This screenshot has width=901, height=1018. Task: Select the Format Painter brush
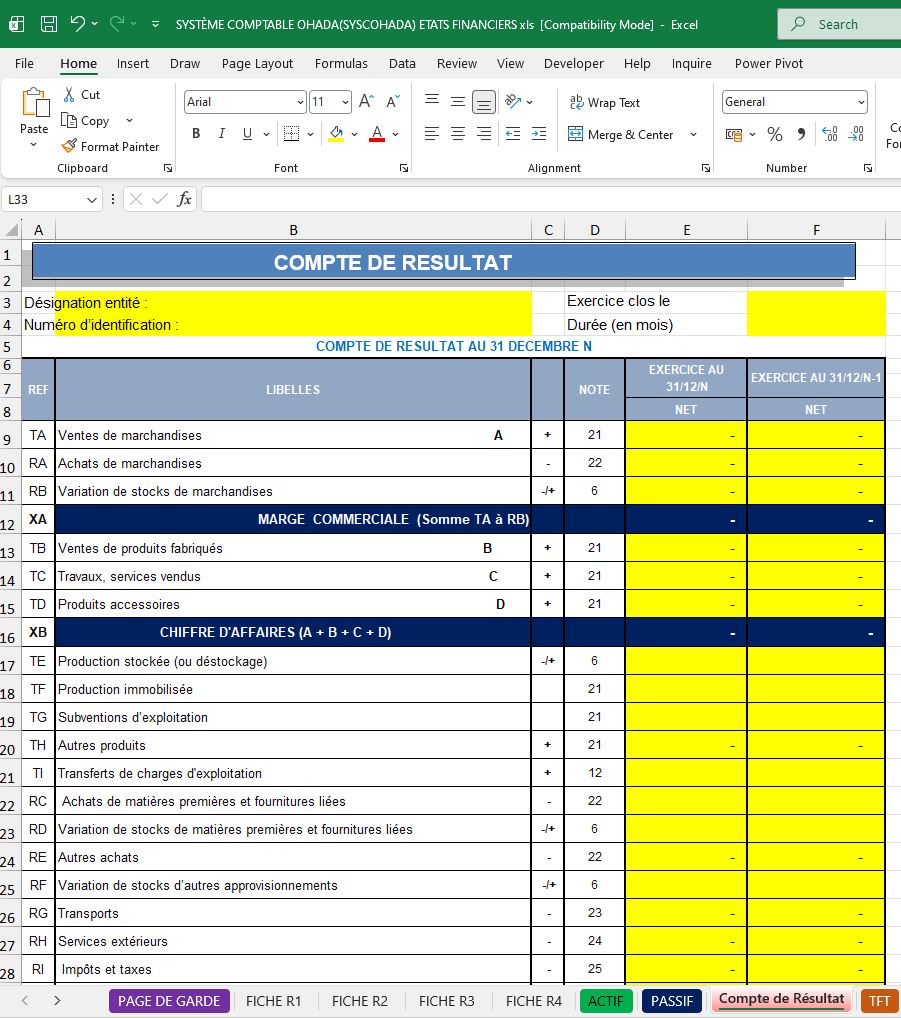(x=69, y=147)
